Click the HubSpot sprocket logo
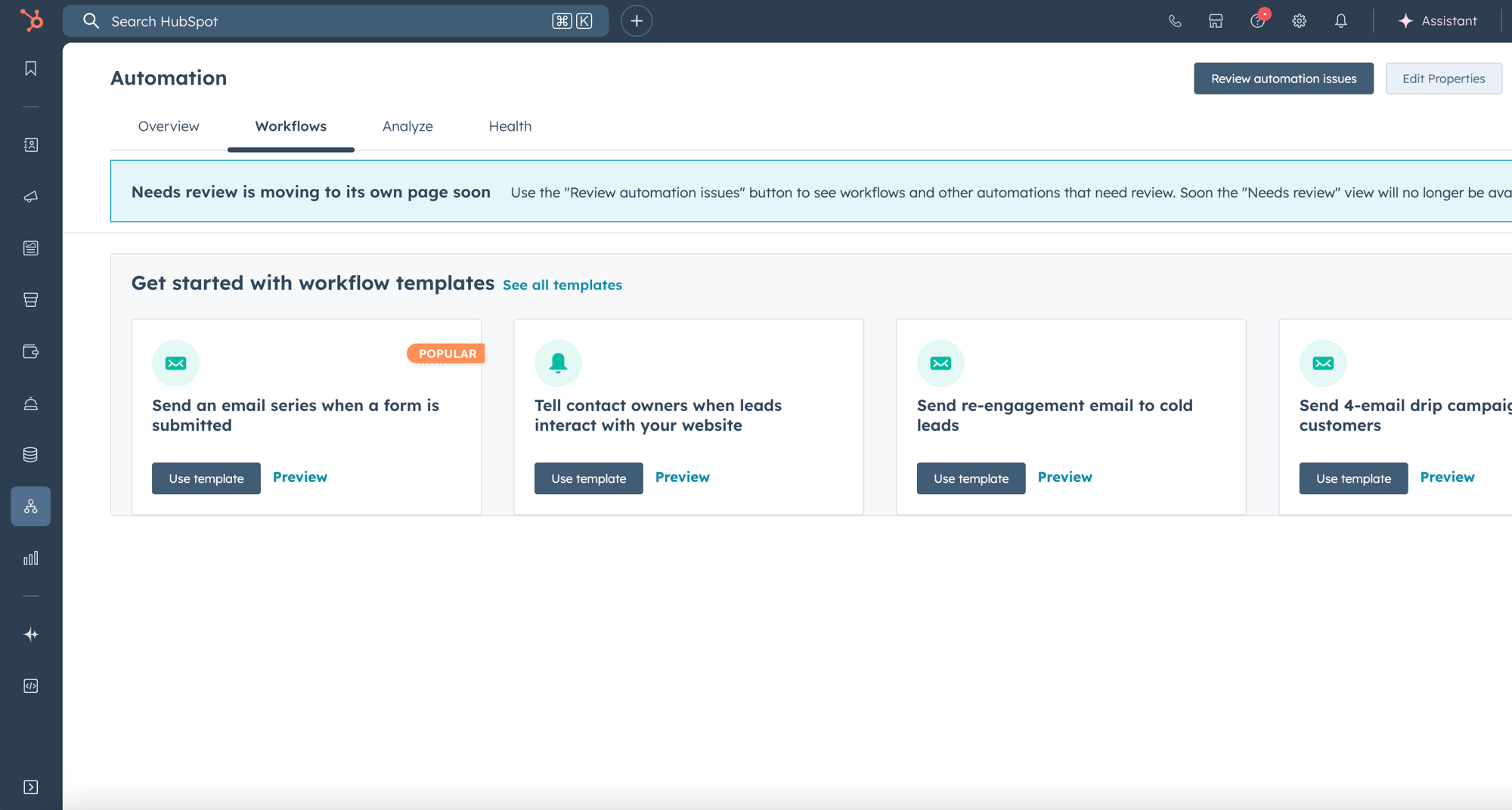The height and width of the screenshot is (810, 1512). coord(31,20)
